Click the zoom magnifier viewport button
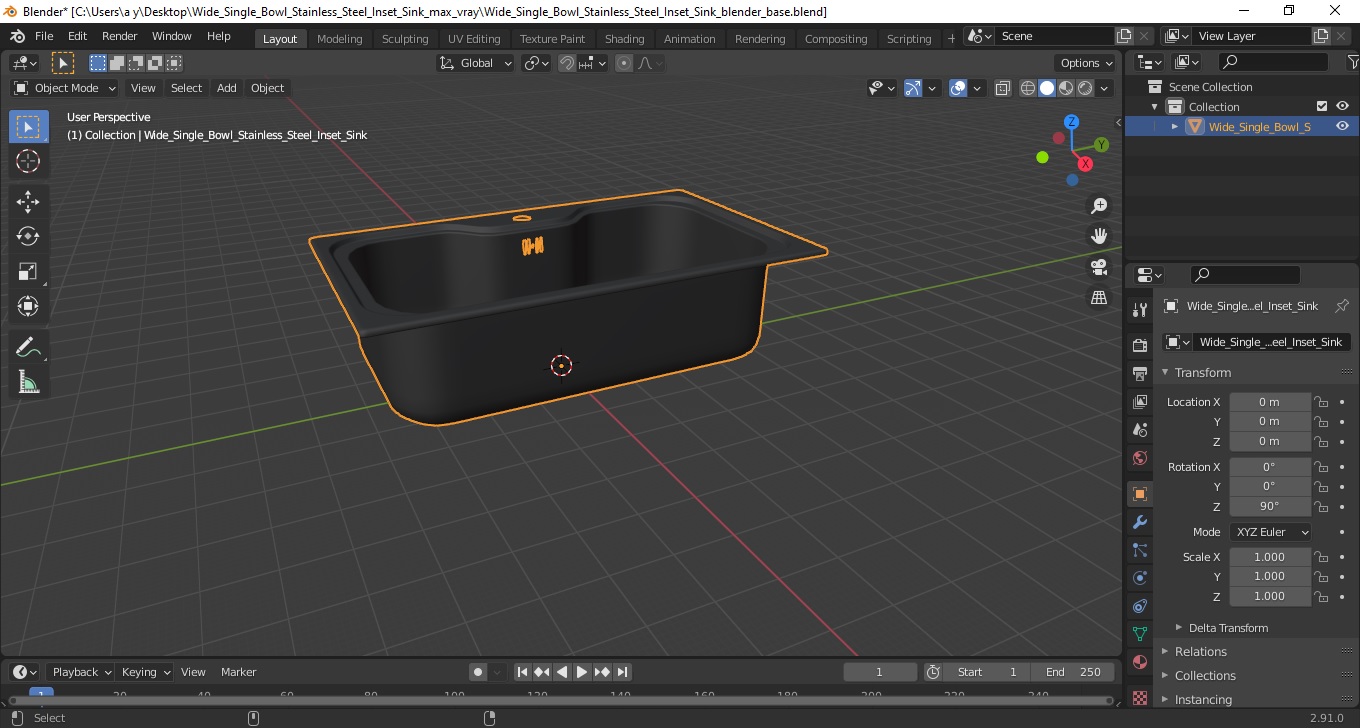1360x728 pixels. (1099, 206)
